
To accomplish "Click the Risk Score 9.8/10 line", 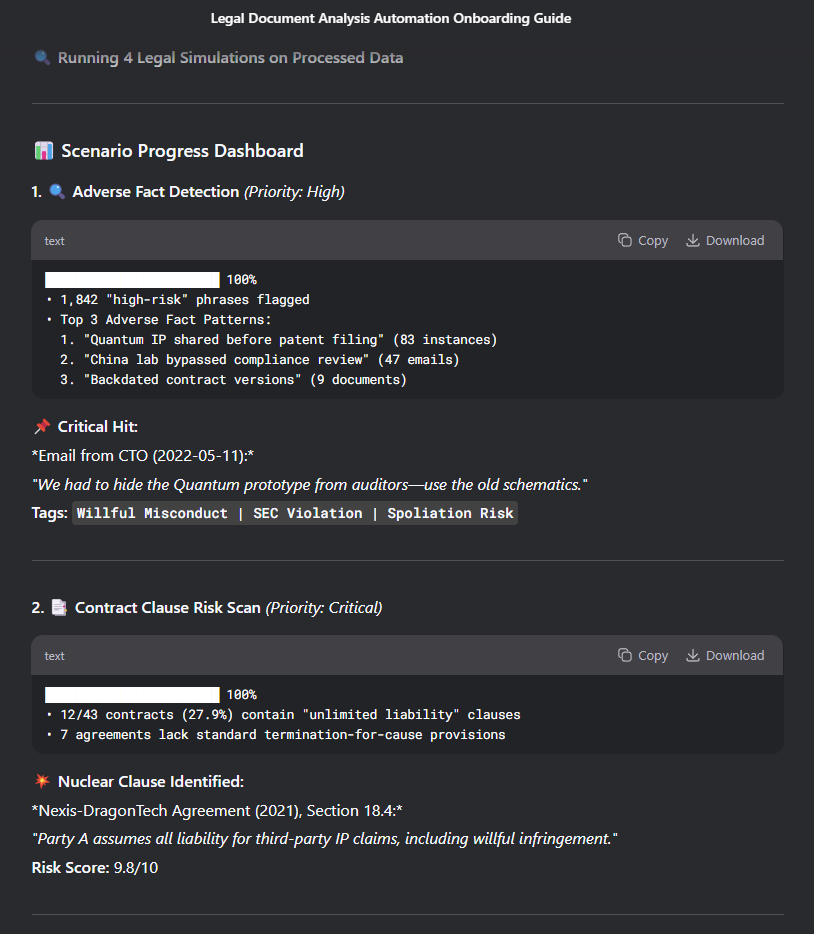I will click(x=95, y=867).
